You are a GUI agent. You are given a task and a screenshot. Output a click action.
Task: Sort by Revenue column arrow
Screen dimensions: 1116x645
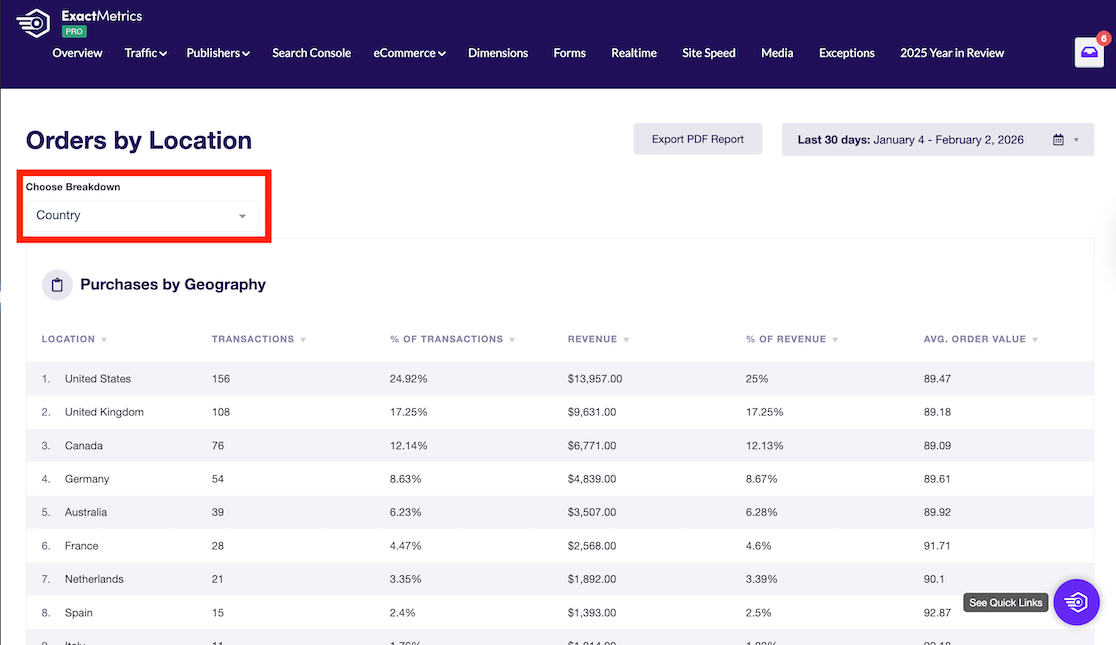[627, 340]
